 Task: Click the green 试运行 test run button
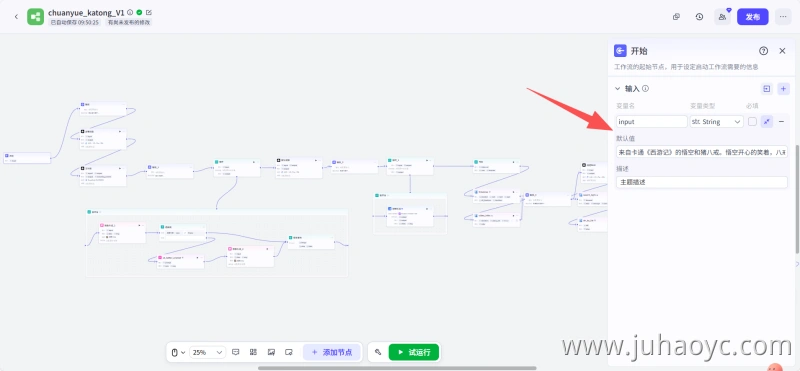click(x=414, y=352)
